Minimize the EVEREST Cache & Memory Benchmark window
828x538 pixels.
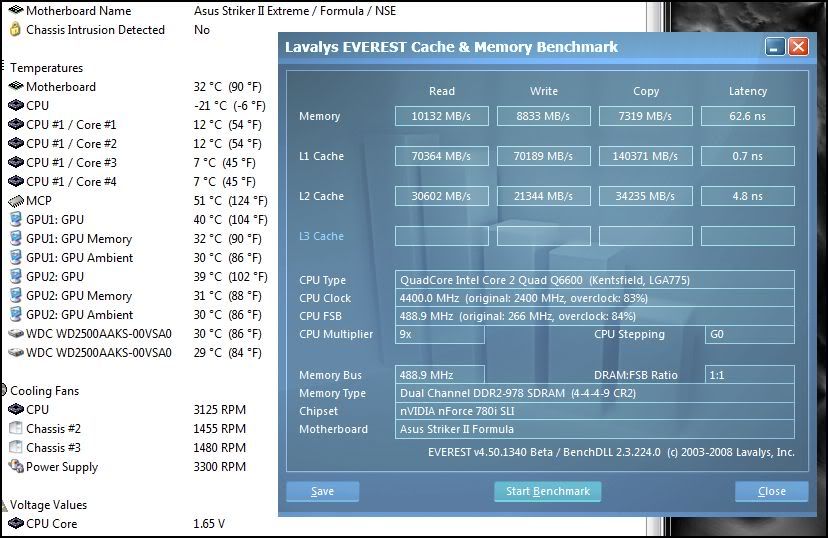pyautogui.click(x=775, y=47)
